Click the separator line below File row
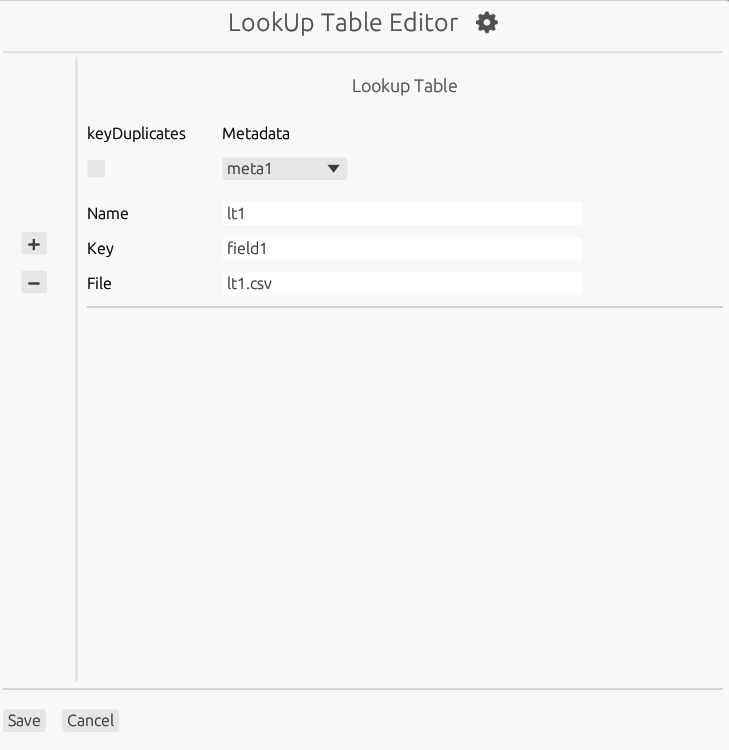 [405, 307]
